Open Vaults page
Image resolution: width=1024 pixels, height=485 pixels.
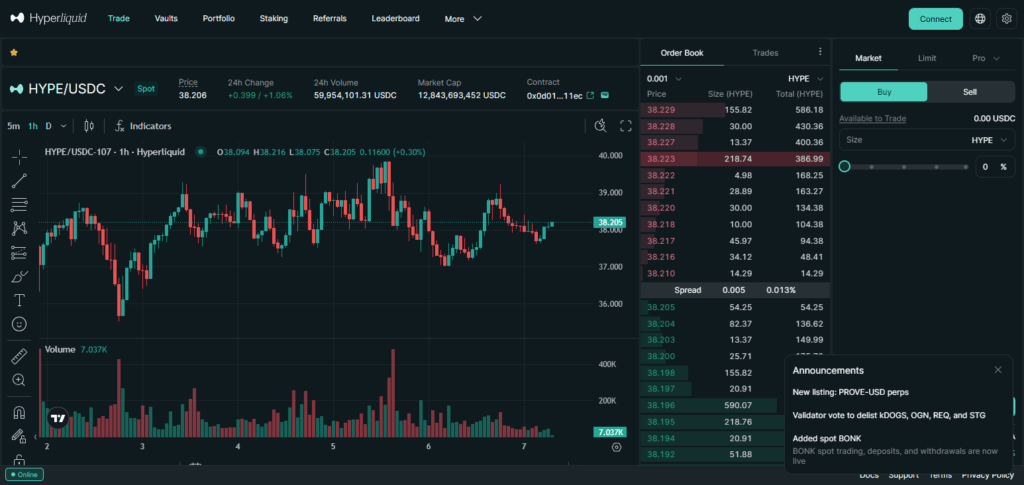(166, 19)
